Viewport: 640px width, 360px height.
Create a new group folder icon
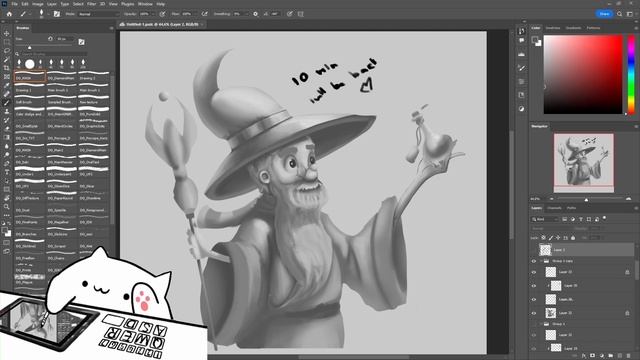pyautogui.click(x=611, y=356)
